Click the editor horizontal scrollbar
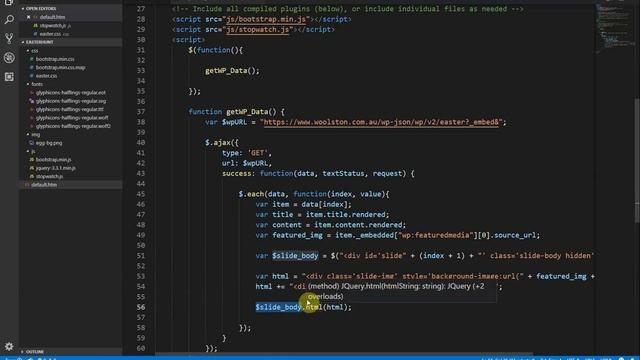The image size is (640, 360). (344, 354)
